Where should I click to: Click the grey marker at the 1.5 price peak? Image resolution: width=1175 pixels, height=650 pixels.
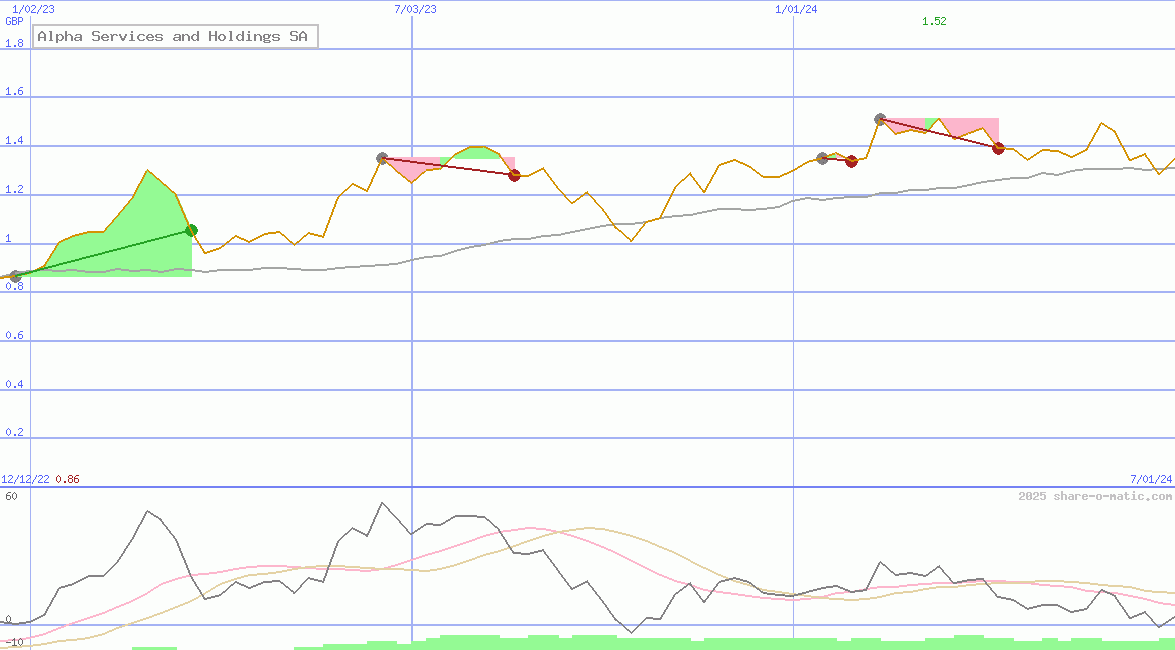click(x=880, y=119)
